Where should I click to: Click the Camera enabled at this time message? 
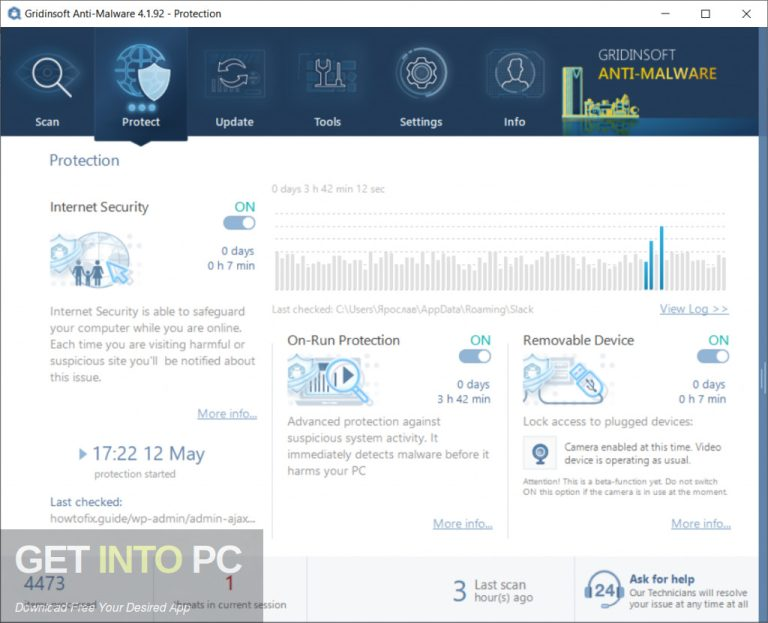[643, 454]
